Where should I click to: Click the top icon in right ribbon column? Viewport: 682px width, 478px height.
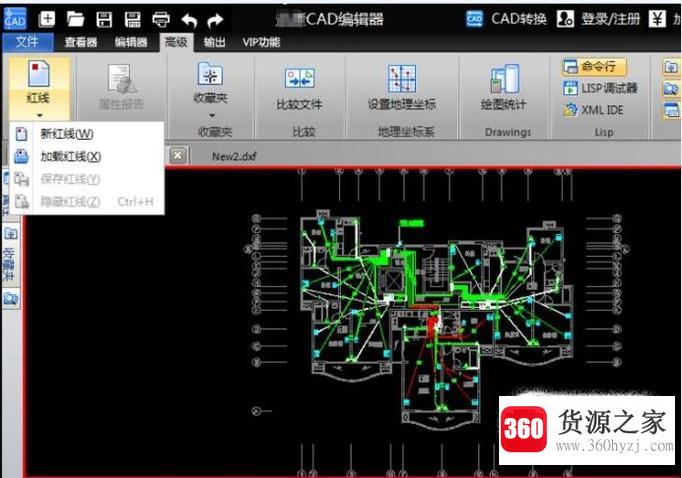671,67
